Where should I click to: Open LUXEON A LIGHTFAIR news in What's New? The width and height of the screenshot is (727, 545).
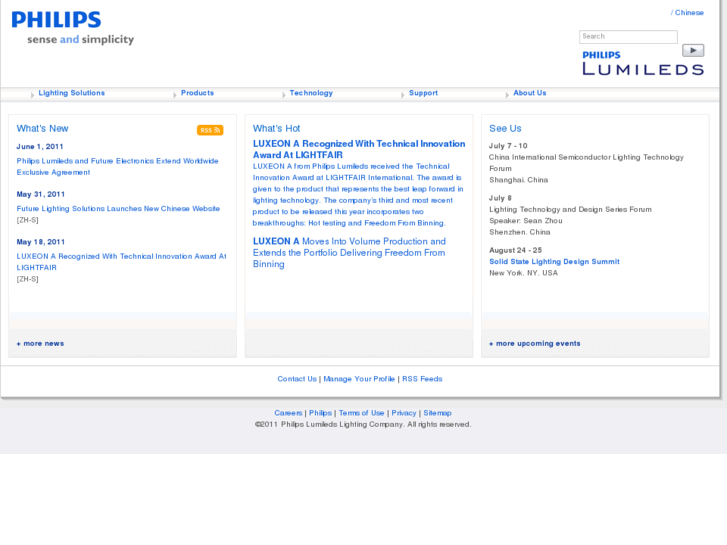coord(121,262)
